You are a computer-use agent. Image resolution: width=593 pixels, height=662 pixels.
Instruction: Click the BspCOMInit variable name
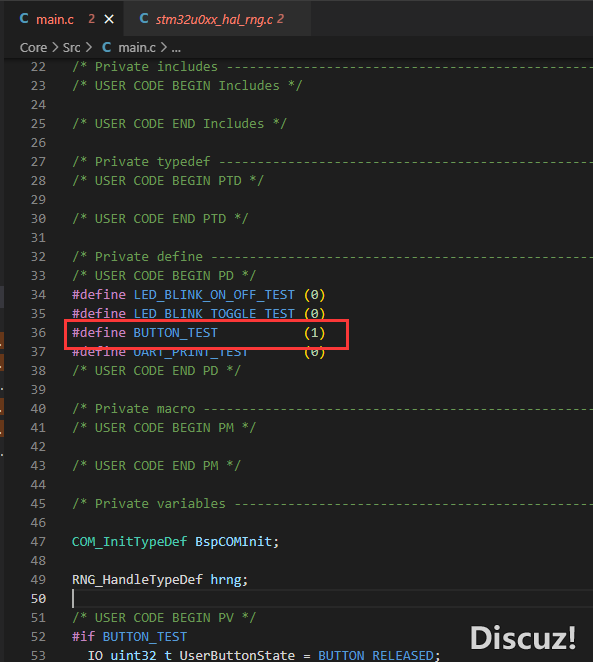click(x=233, y=542)
